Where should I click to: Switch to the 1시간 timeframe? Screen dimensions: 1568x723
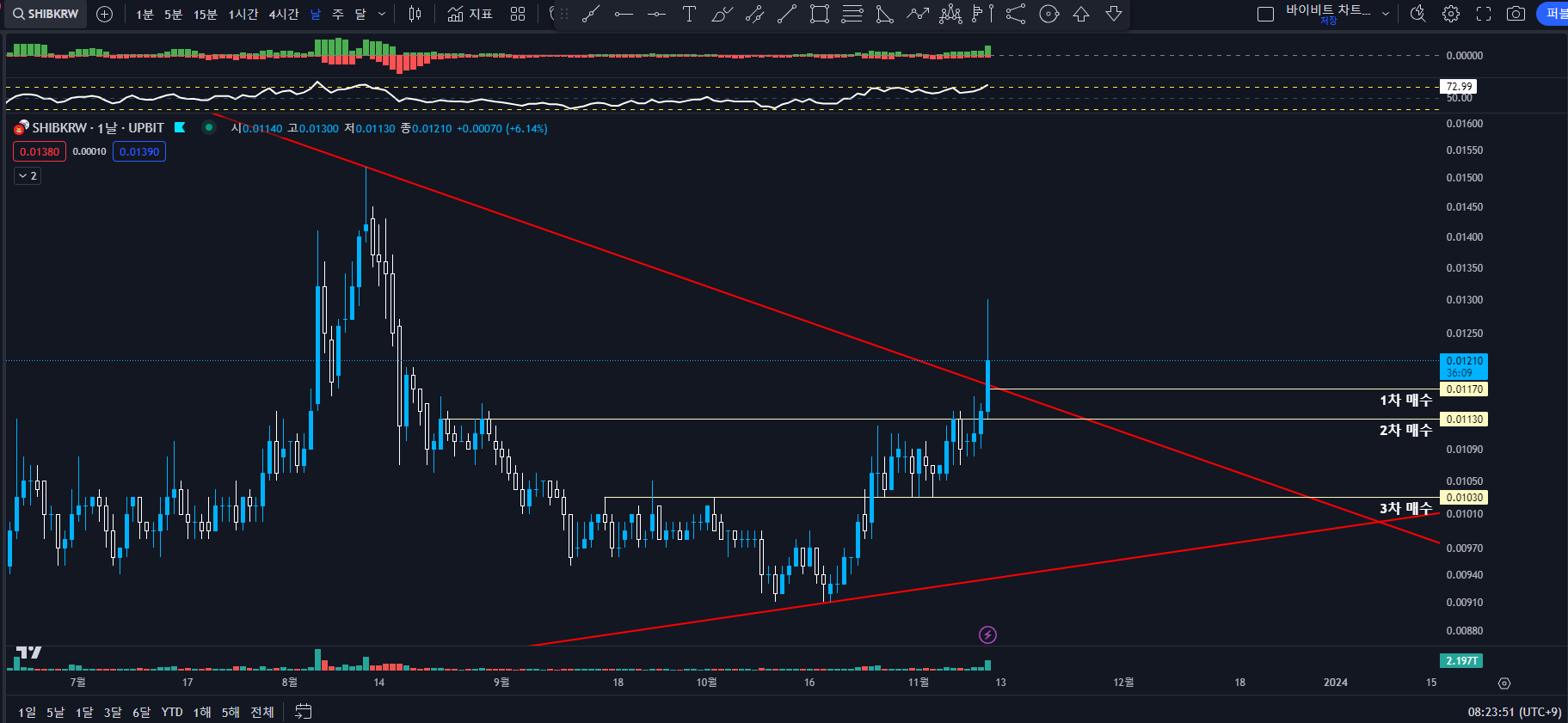(243, 14)
